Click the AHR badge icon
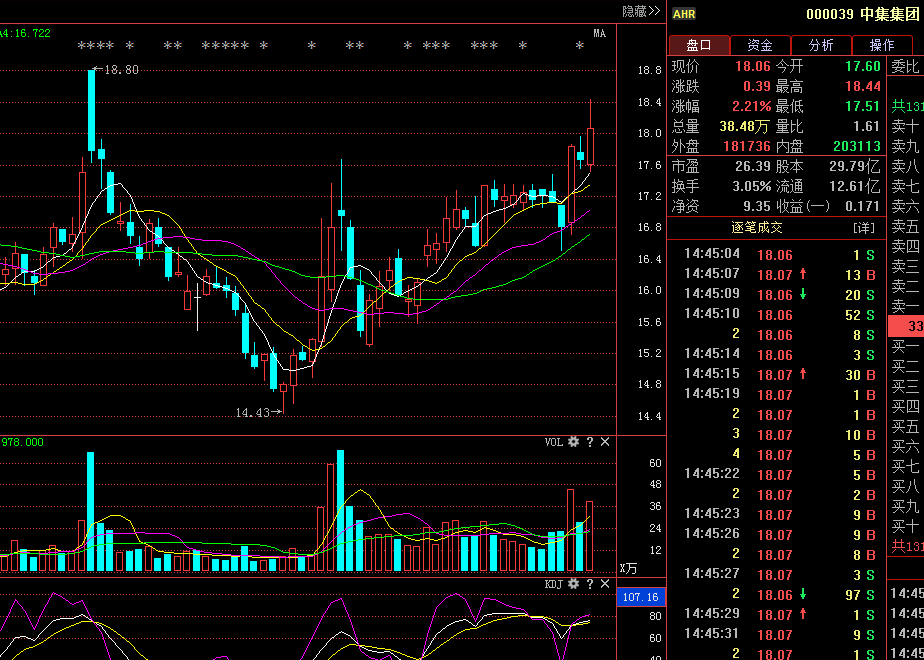Screen dimensions: 924x660 pos(684,14)
